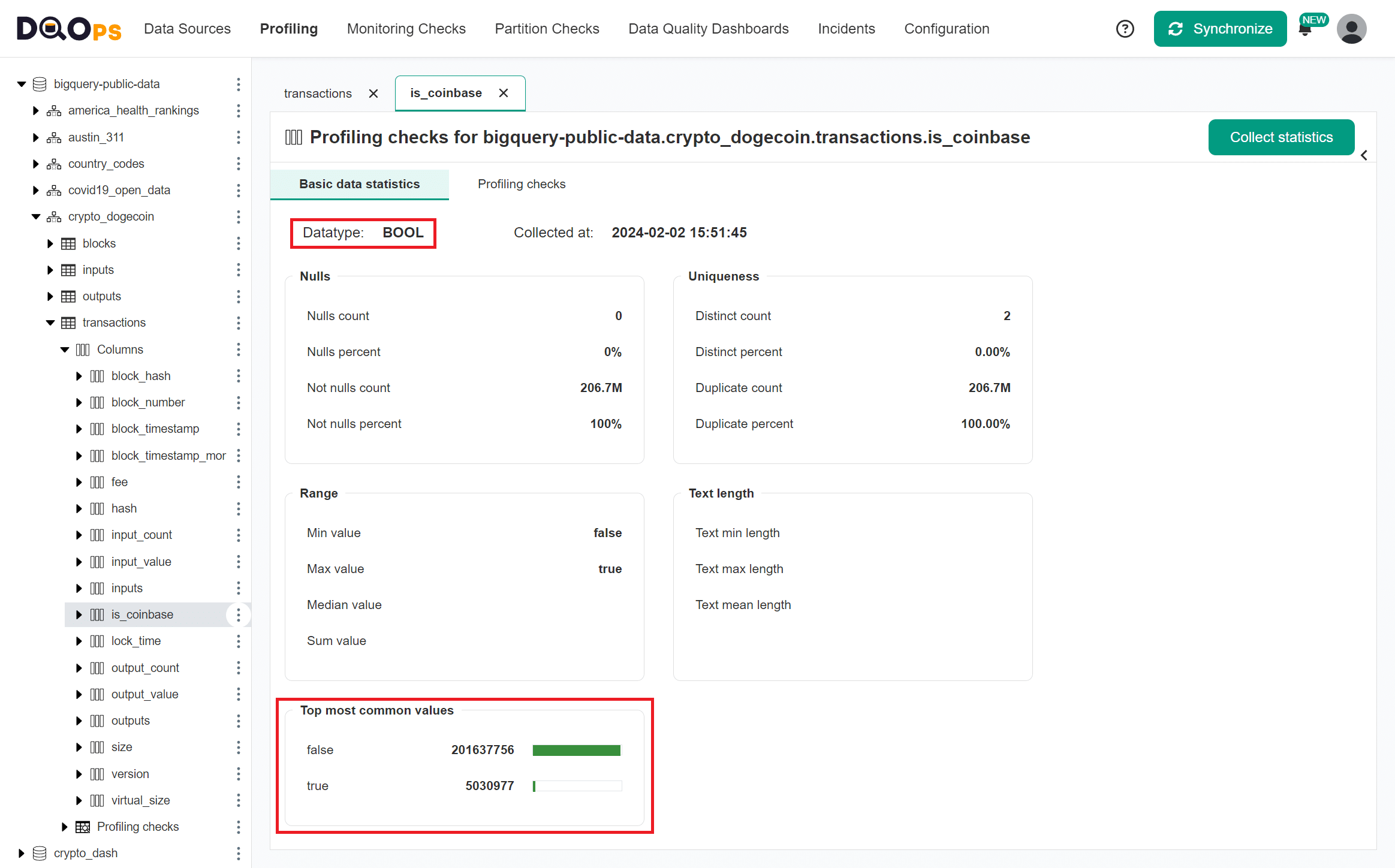Click the help question mark icon

(x=1125, y=29)
